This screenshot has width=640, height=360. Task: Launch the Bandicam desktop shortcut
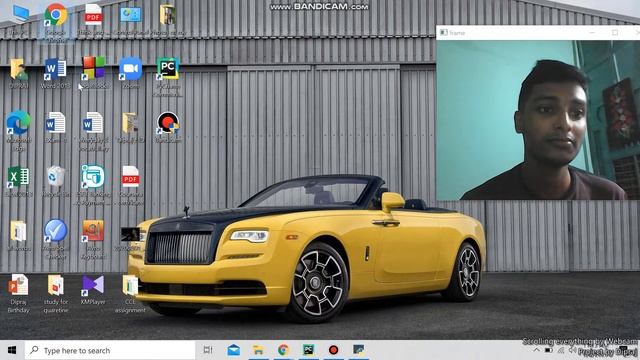click(x=168, y=127)
